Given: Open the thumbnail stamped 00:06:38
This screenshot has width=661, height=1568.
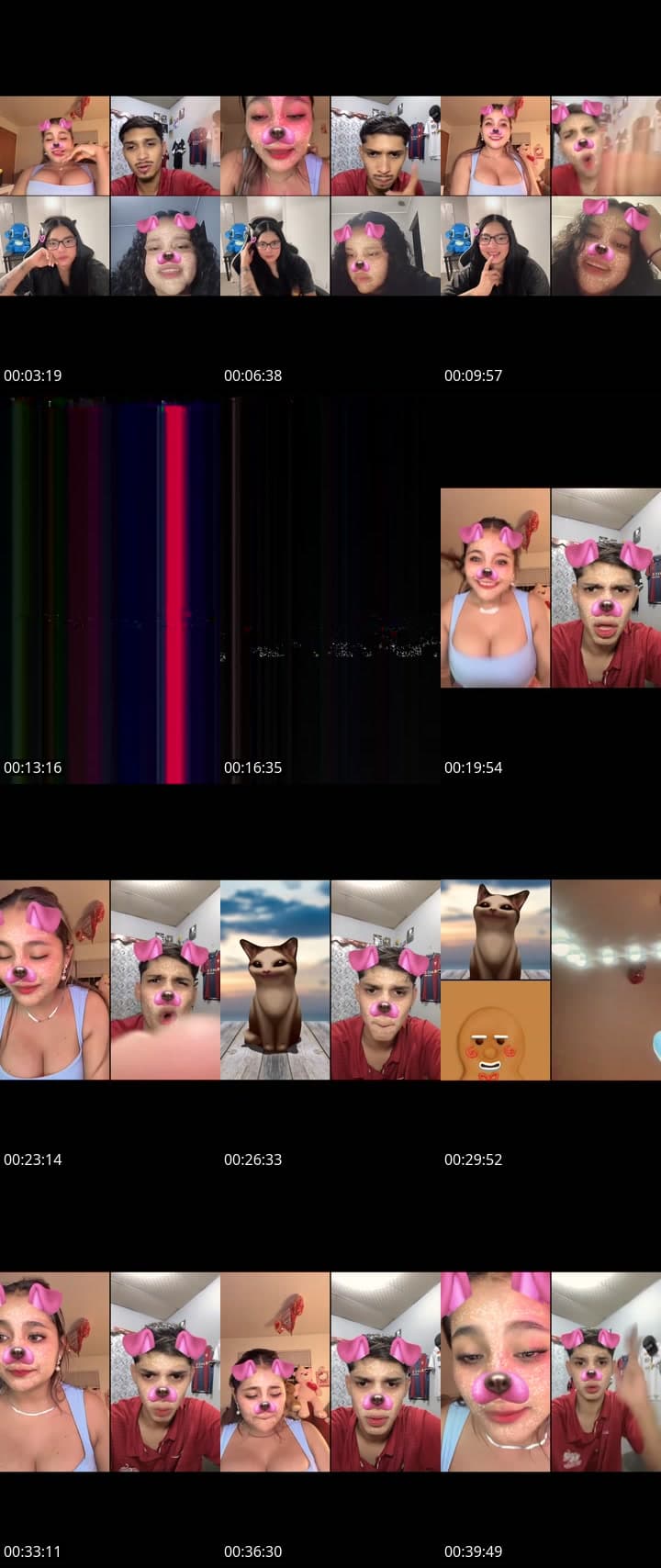Looking at the screenshot, I should click(x=330, y=196).
